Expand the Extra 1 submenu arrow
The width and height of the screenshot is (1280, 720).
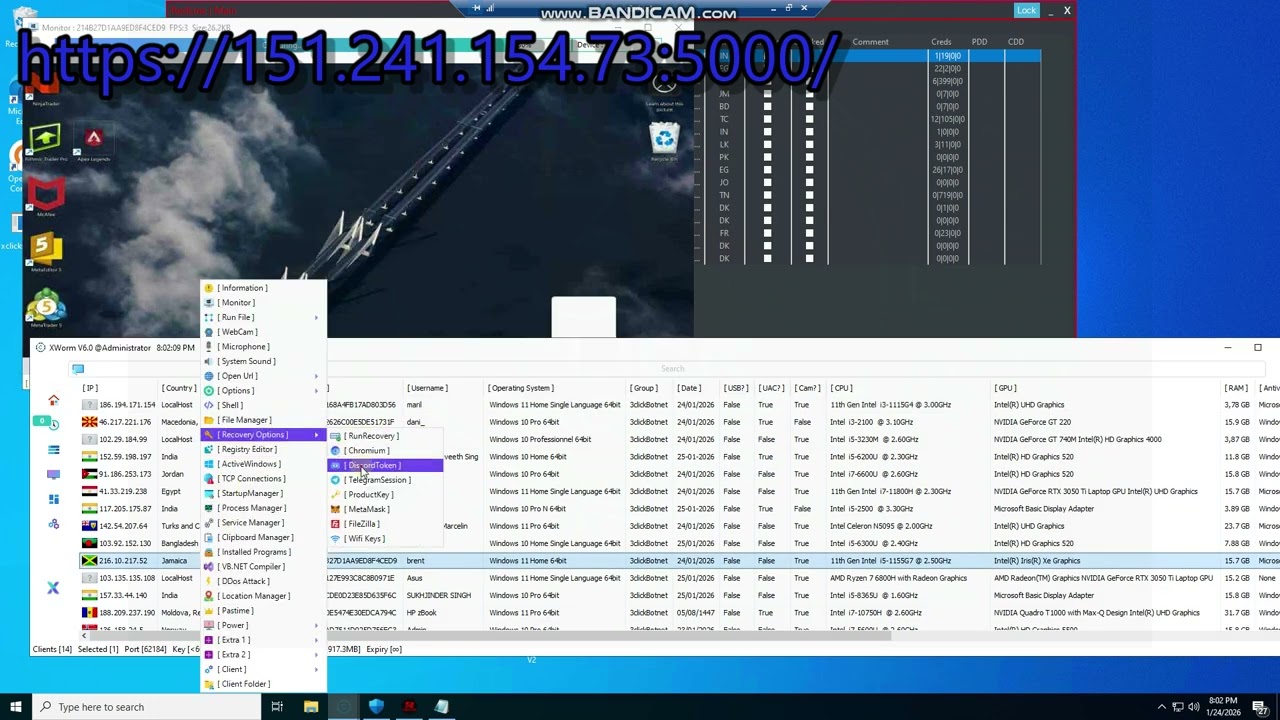click(x=316, y=640)
